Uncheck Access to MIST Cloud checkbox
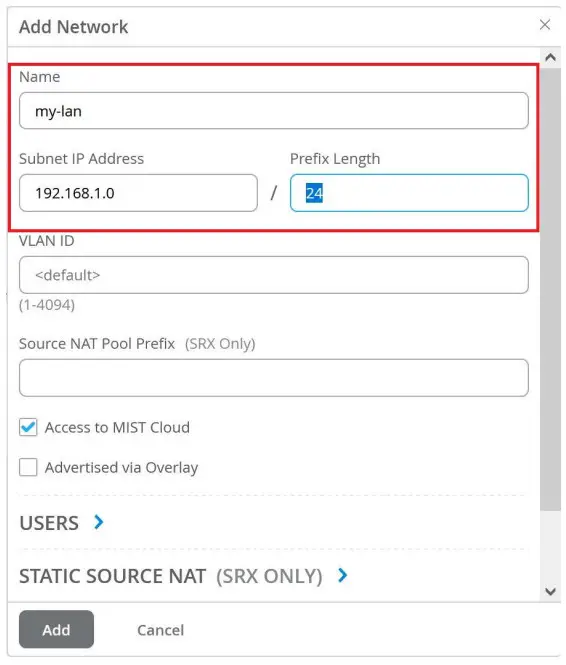This screenshot has width=566, height=665. pyautogui.click(x=28, y=427)
